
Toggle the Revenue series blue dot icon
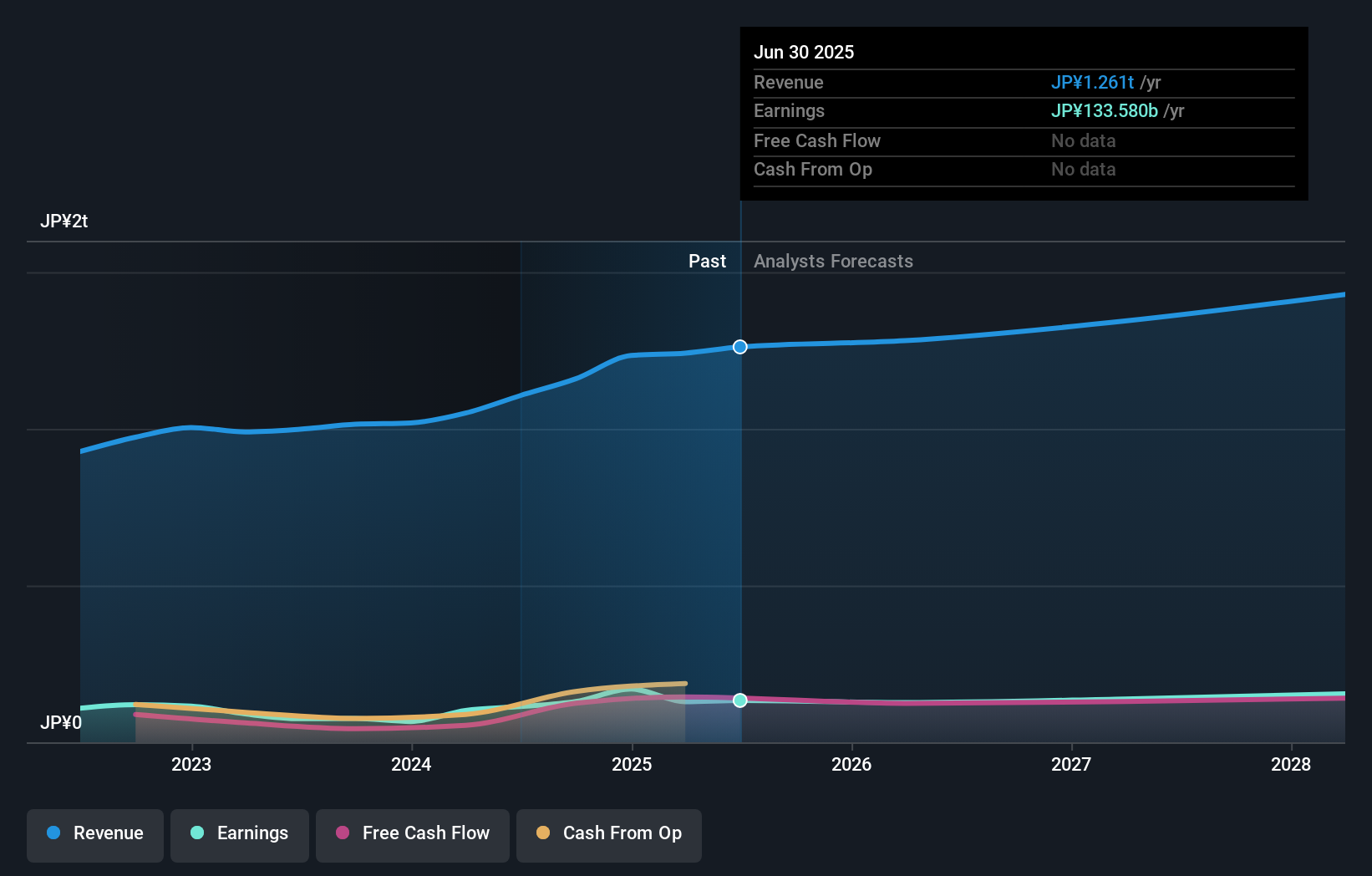[53, 834]
